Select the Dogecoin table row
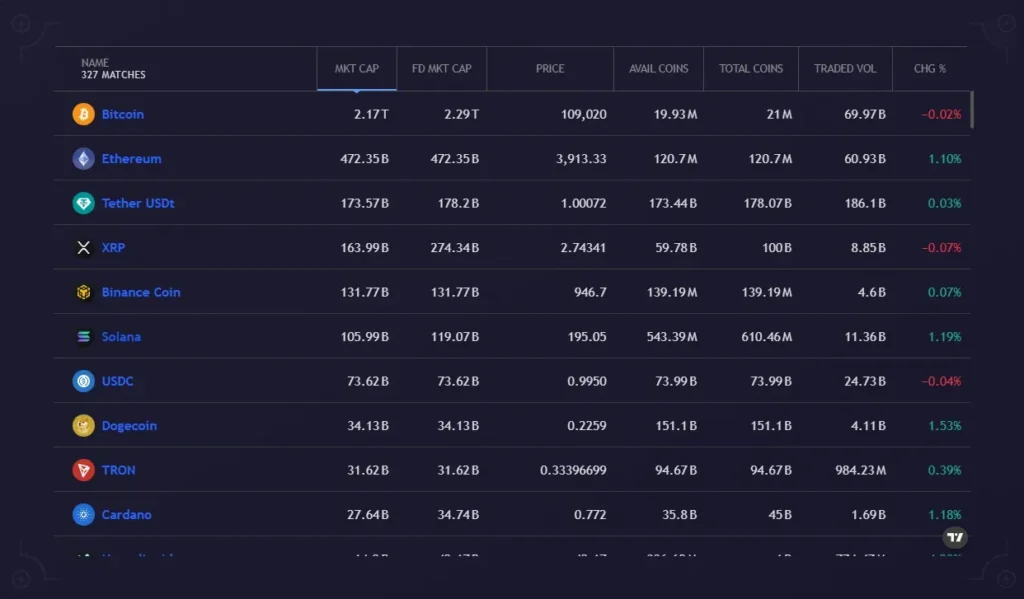Image resolution: width=1024 pixels, height=599 pixels. point(500,425)
